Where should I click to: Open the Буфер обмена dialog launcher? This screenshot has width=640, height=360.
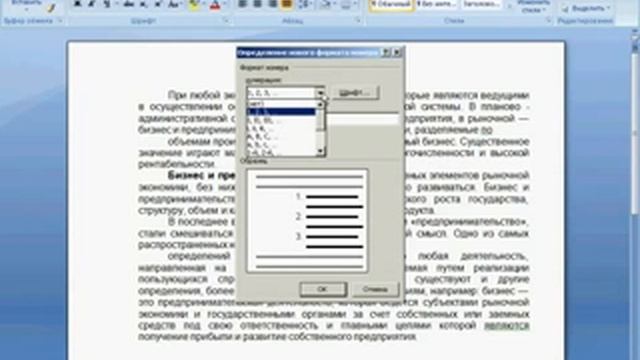[60, 20]
